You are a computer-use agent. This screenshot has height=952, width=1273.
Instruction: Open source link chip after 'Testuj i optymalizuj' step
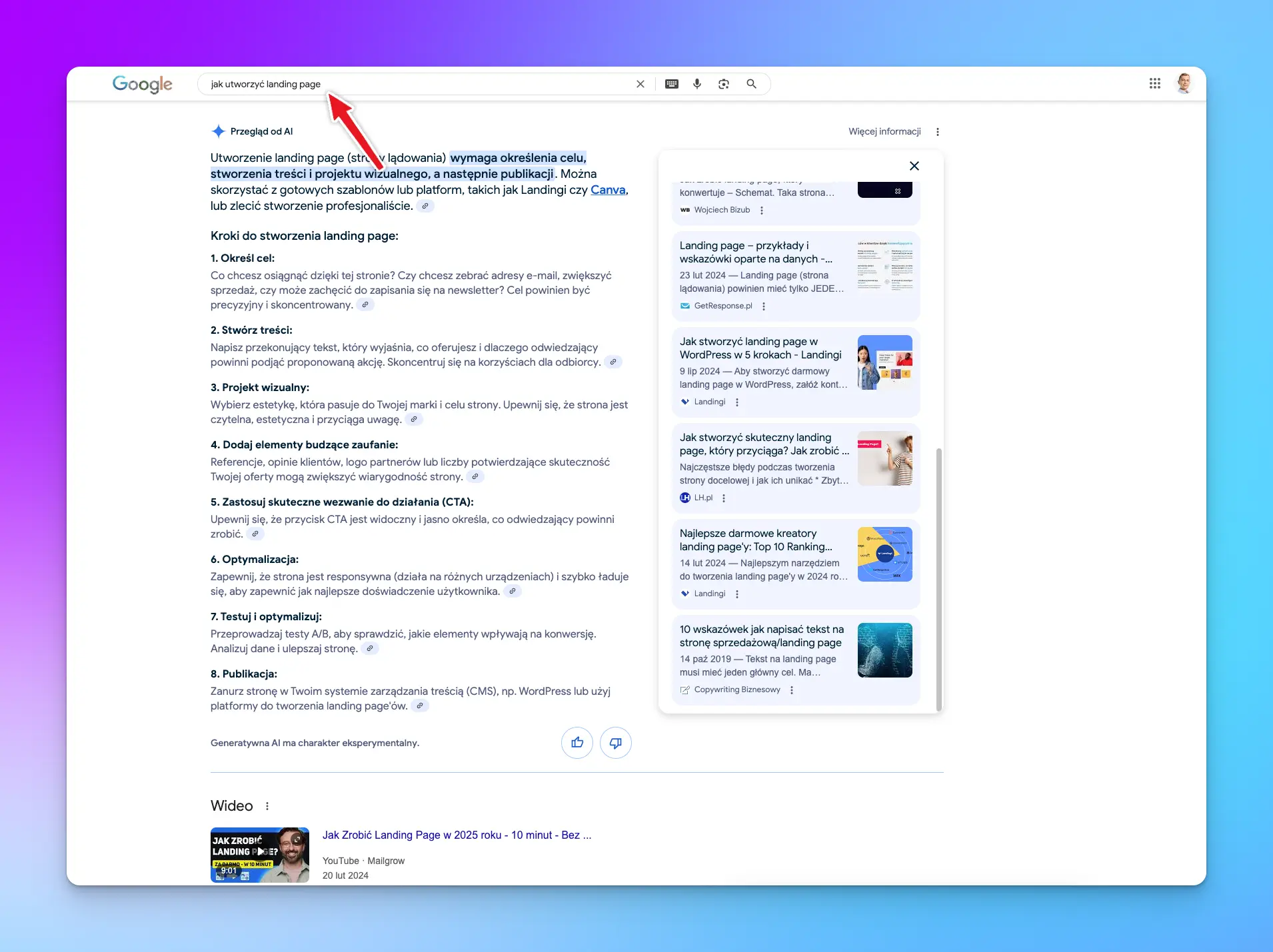pyautogui.click(x=370, y=649)
